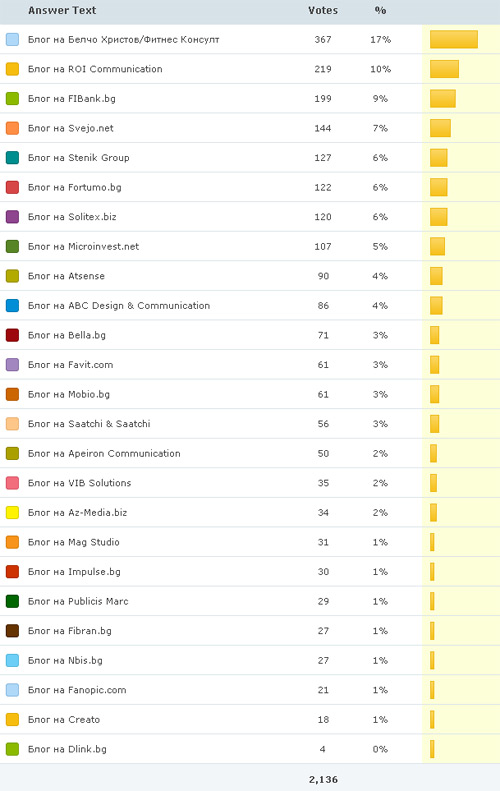Click the dark red swatch beside Bella.bg
The height and width of the screenshot is (791, 500).
pos(12,335)
